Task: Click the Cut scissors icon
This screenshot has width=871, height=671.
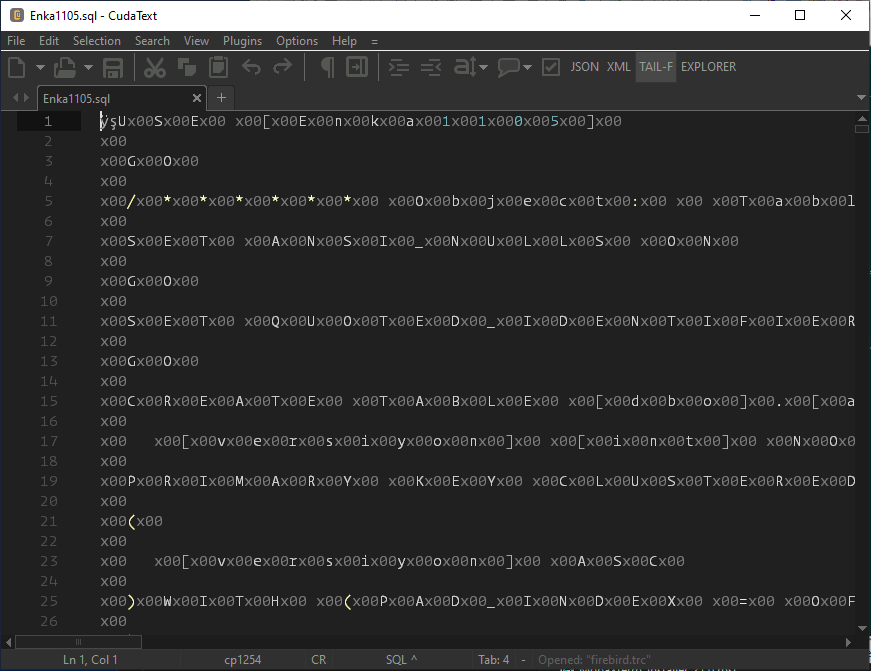Action: click(x=154, y=67)
